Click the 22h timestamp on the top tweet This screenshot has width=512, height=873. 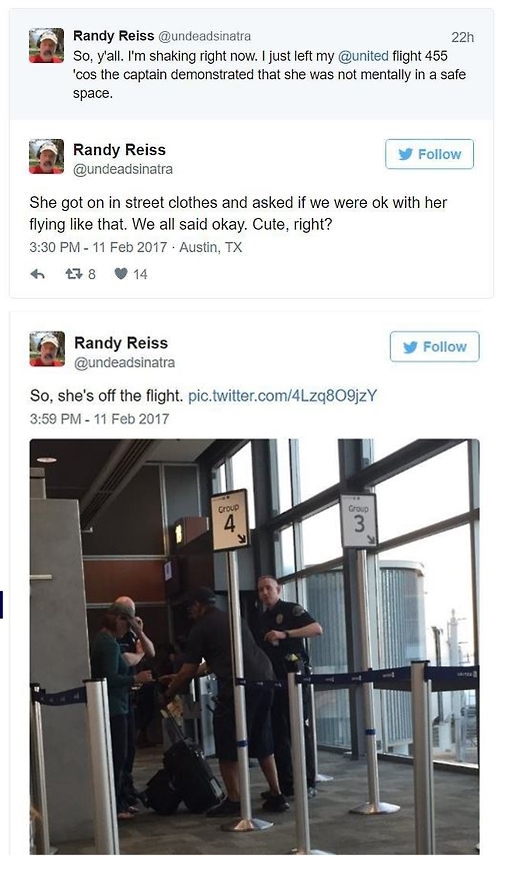[462, 37]
